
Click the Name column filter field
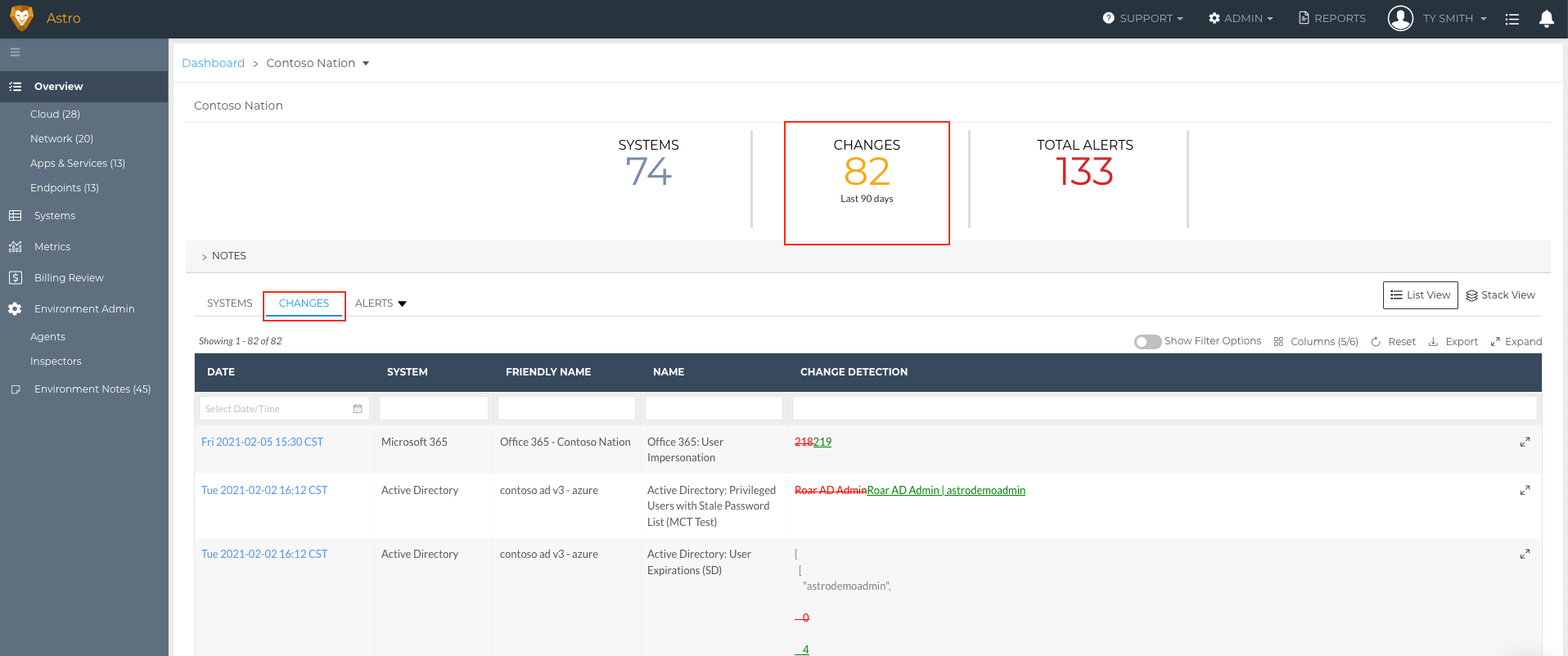coord(714,408)
